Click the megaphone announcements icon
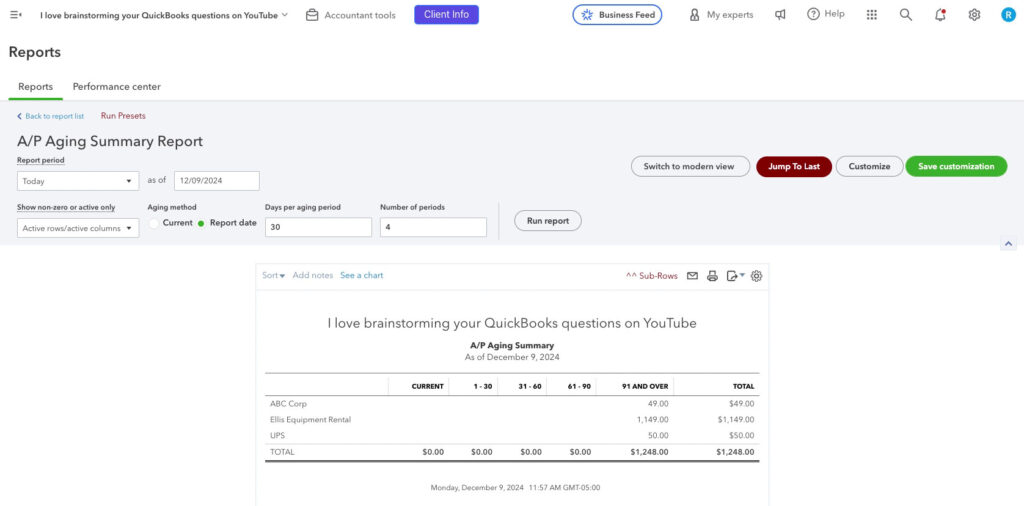1024x506 pixels. tap(780, 15)
